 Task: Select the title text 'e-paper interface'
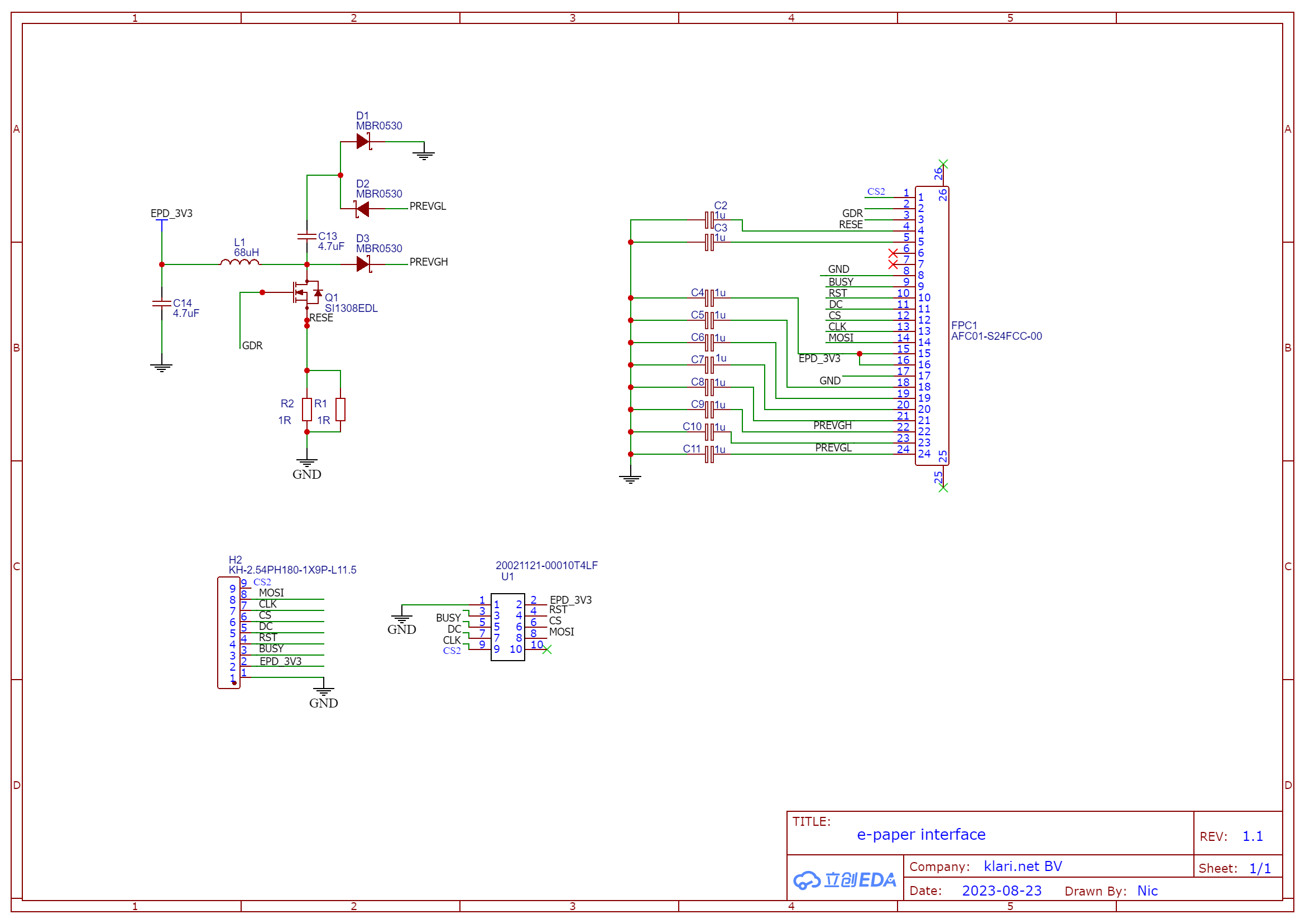(x=922, y=835)
